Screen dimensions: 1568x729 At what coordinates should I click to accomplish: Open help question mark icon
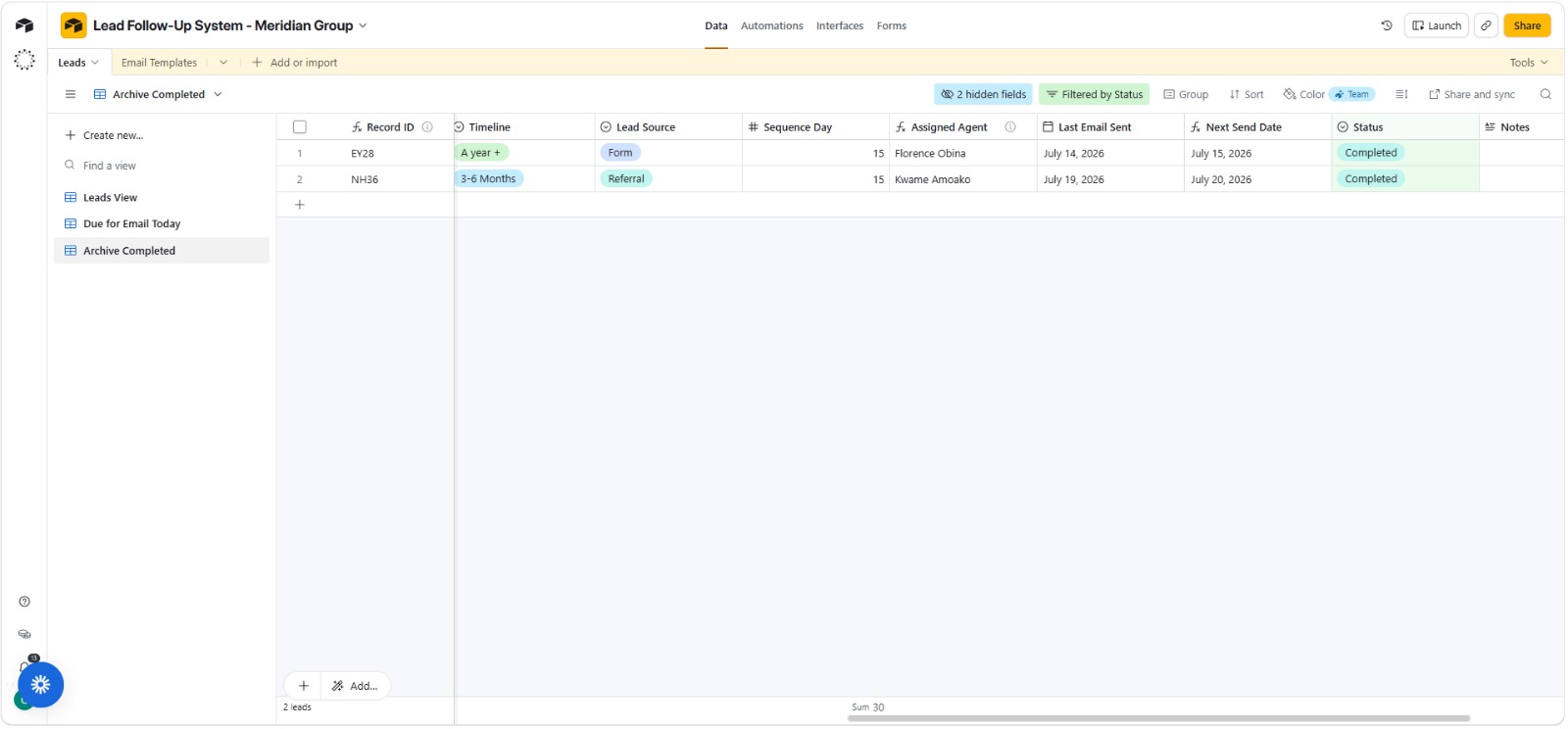(24, 602)
